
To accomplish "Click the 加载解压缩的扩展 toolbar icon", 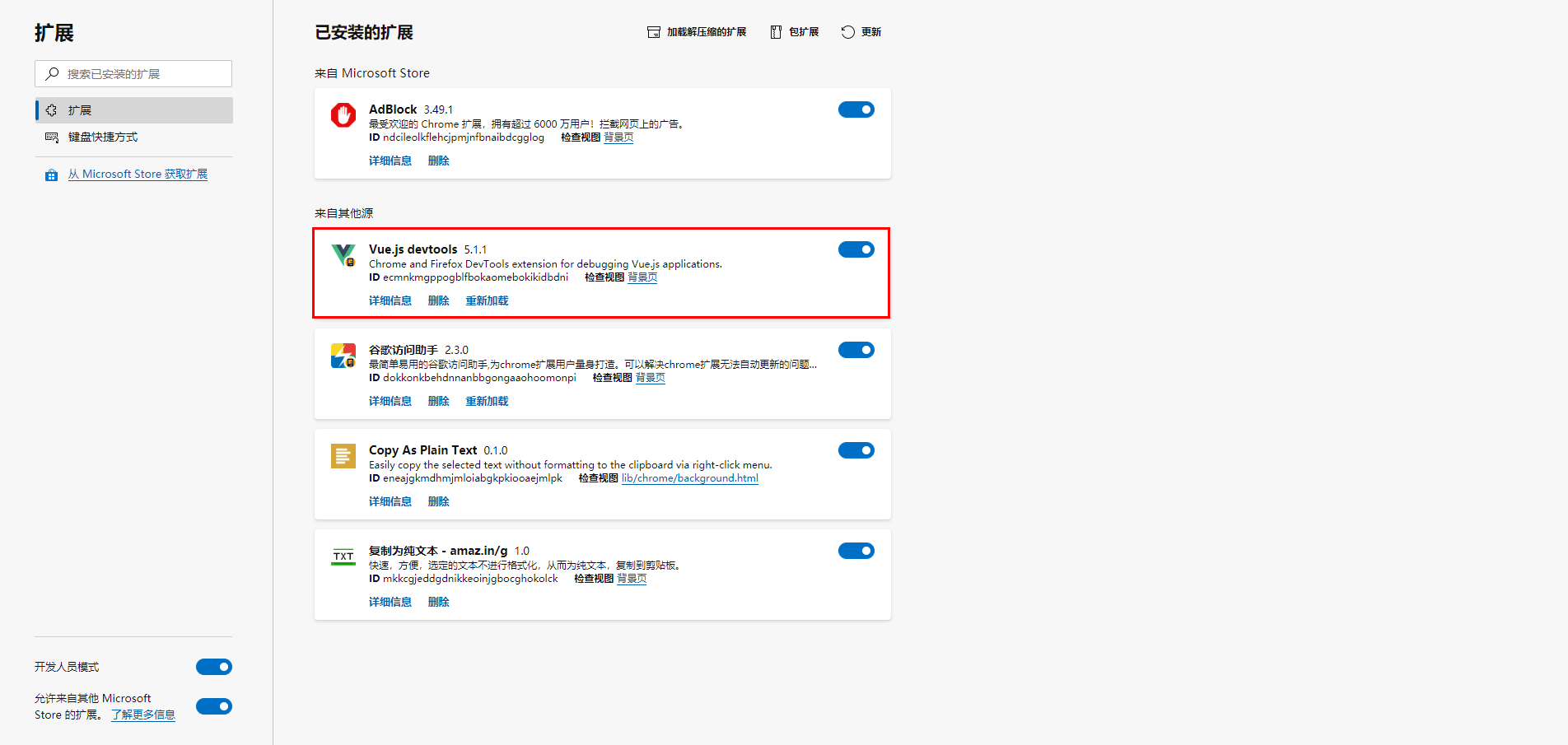I will coord(651,31).
